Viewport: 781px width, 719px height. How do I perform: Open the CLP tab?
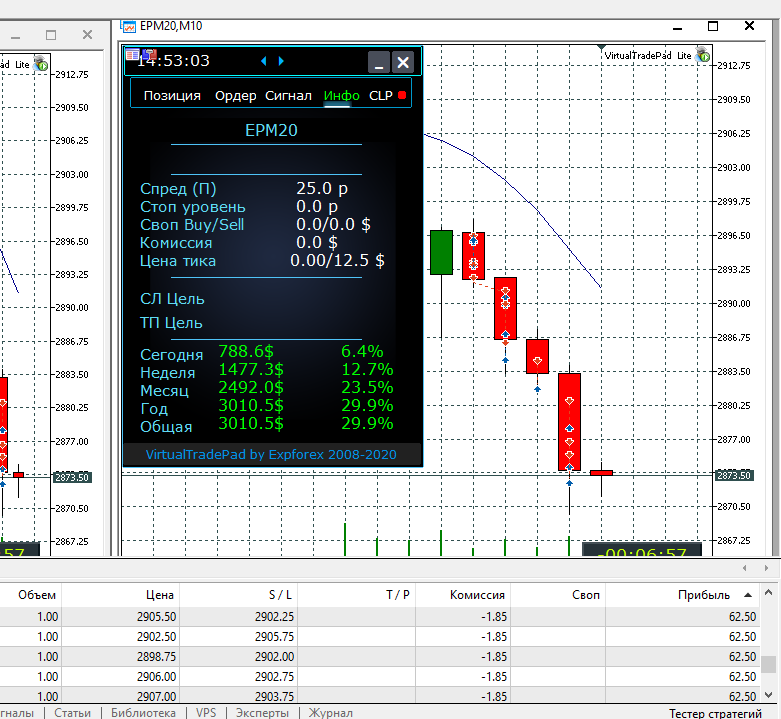[x=381, y=95]
